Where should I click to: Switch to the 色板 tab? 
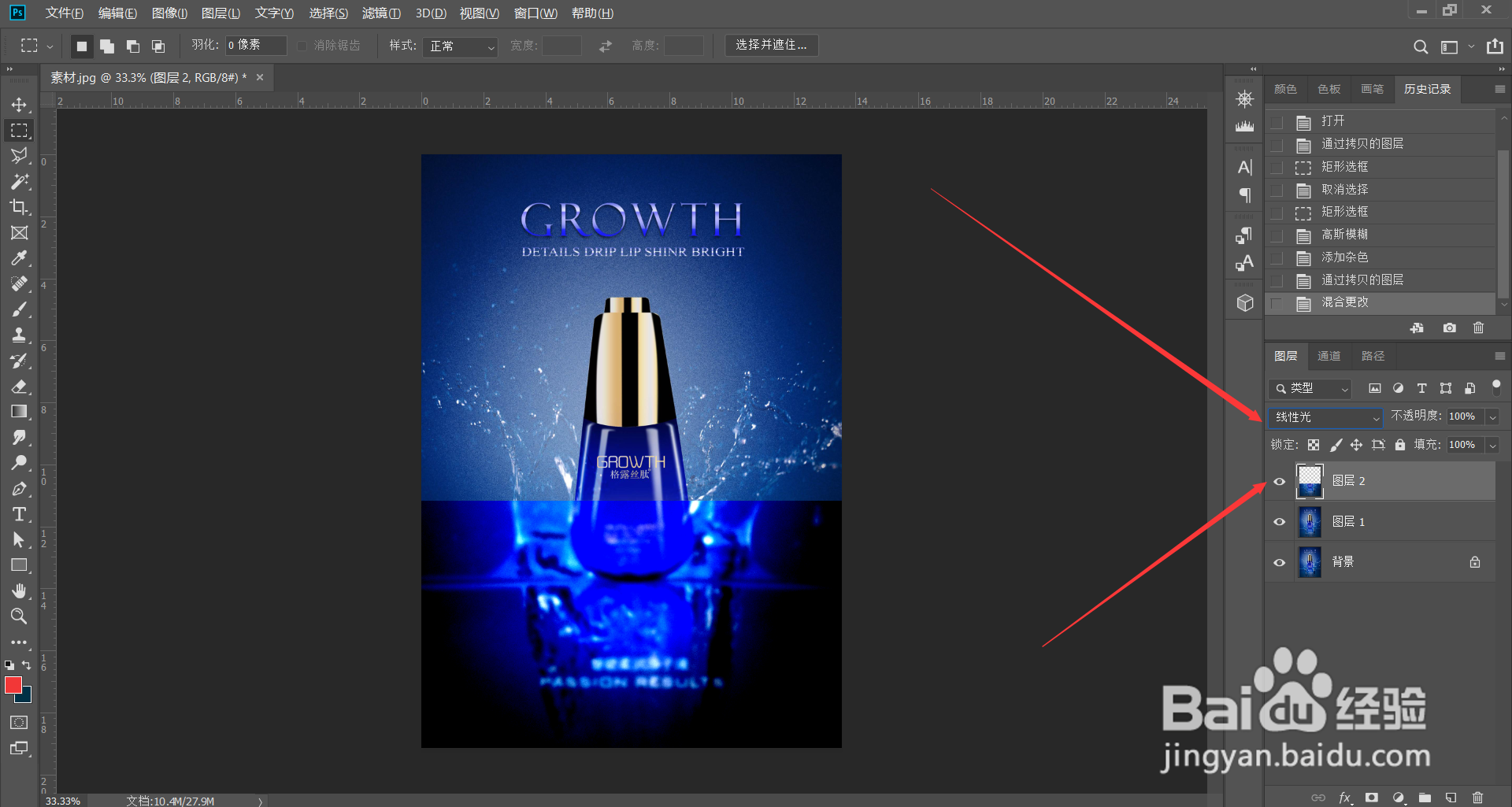click(x=1329, y=89)
